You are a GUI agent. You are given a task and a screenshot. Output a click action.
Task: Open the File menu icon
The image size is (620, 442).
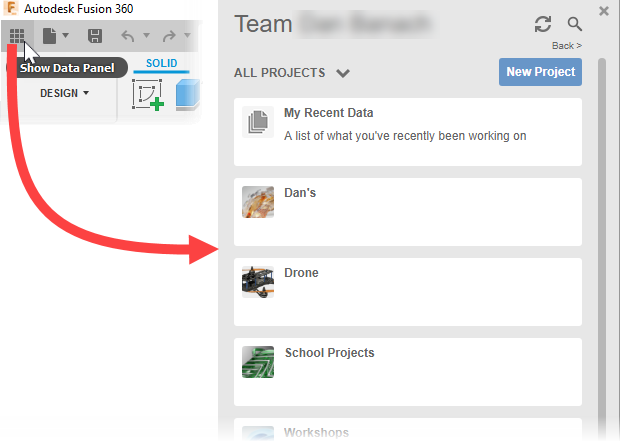(49, 36)
